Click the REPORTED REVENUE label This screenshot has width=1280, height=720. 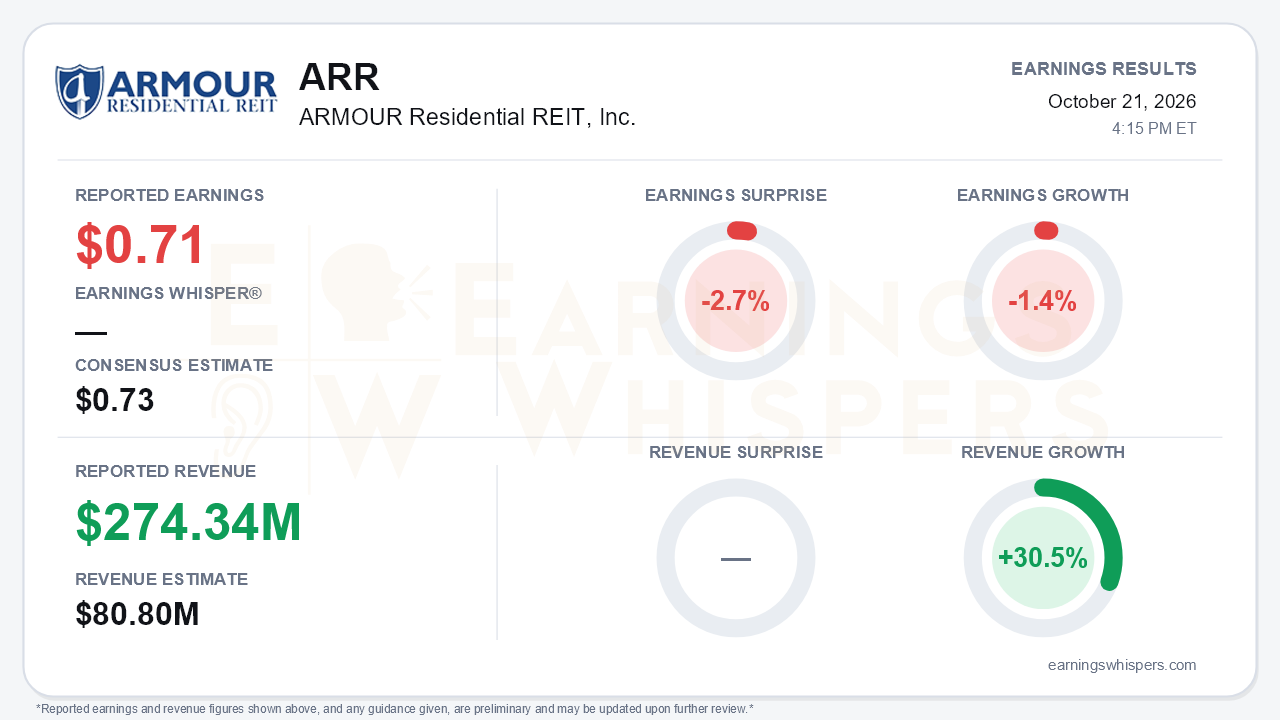(x=166, y=471)
